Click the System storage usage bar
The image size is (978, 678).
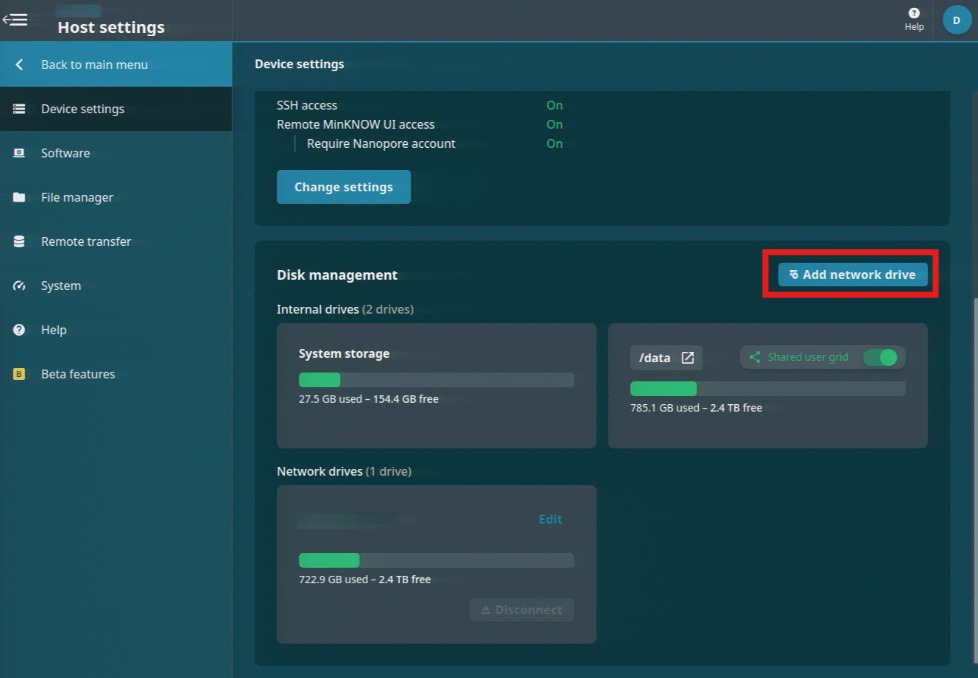pyautogui.click(x=436, y=379)
